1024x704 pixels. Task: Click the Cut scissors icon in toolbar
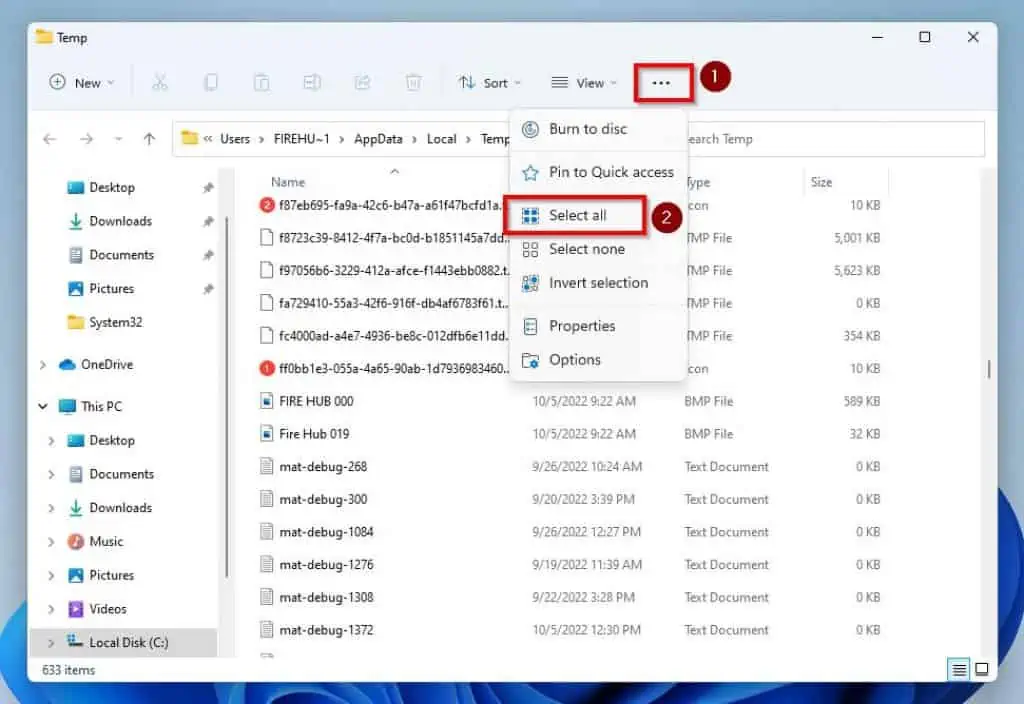[x=160, y=83]
